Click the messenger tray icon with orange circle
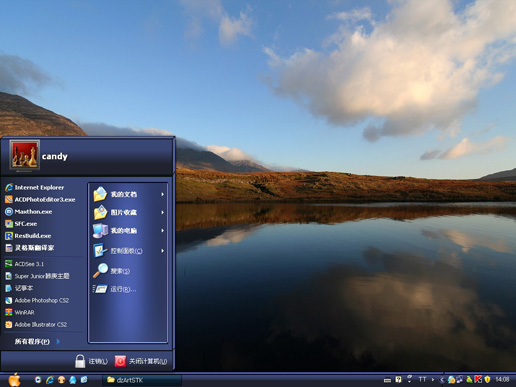 pyautogui.click(x=451, y=379)
